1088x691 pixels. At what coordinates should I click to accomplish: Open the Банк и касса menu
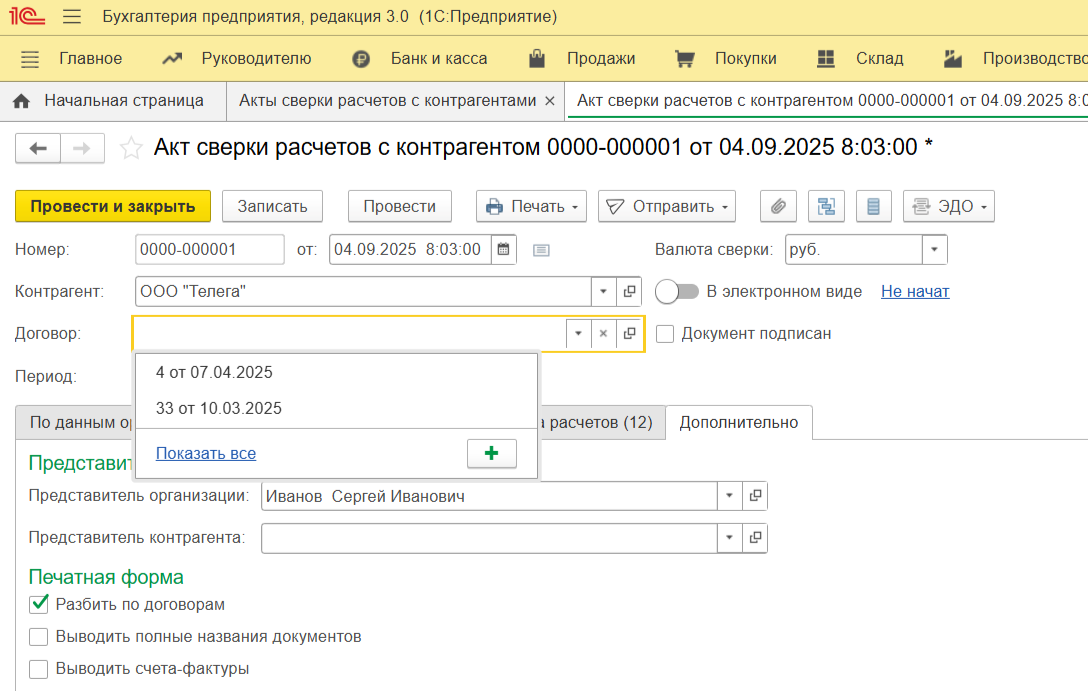438,59
